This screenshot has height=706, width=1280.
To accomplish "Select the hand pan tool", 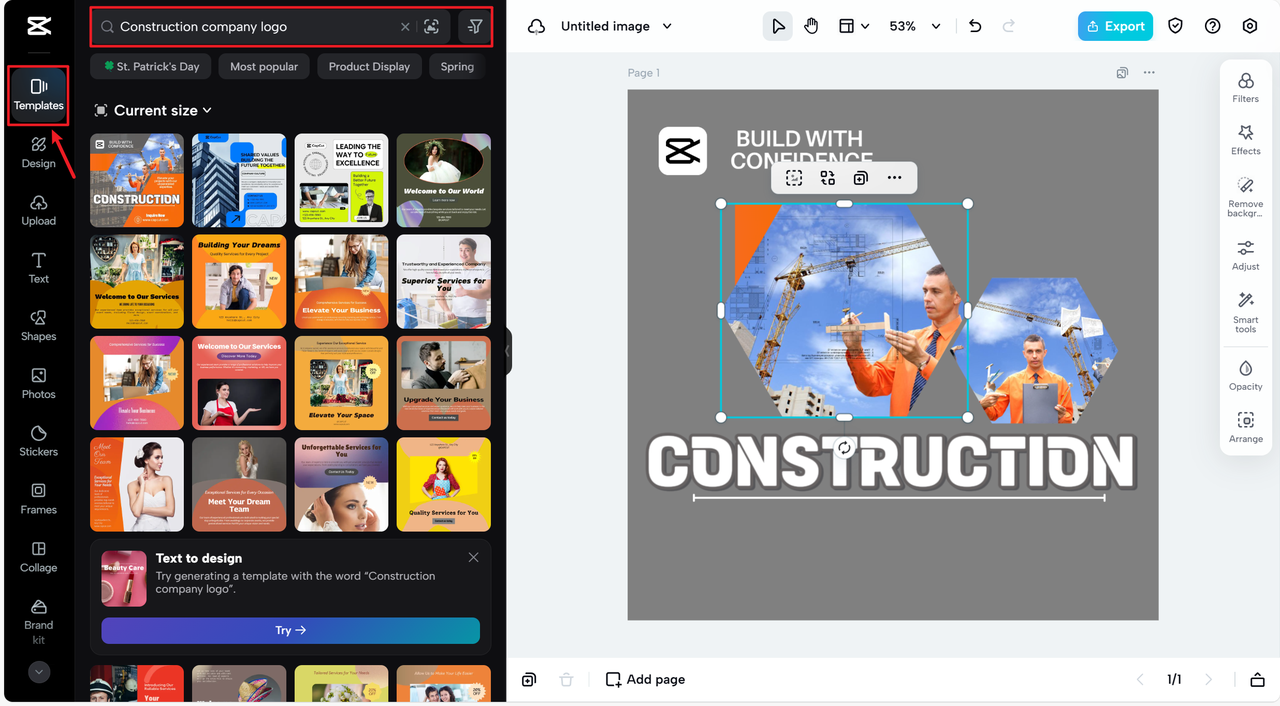I will [x=811, y=27].
